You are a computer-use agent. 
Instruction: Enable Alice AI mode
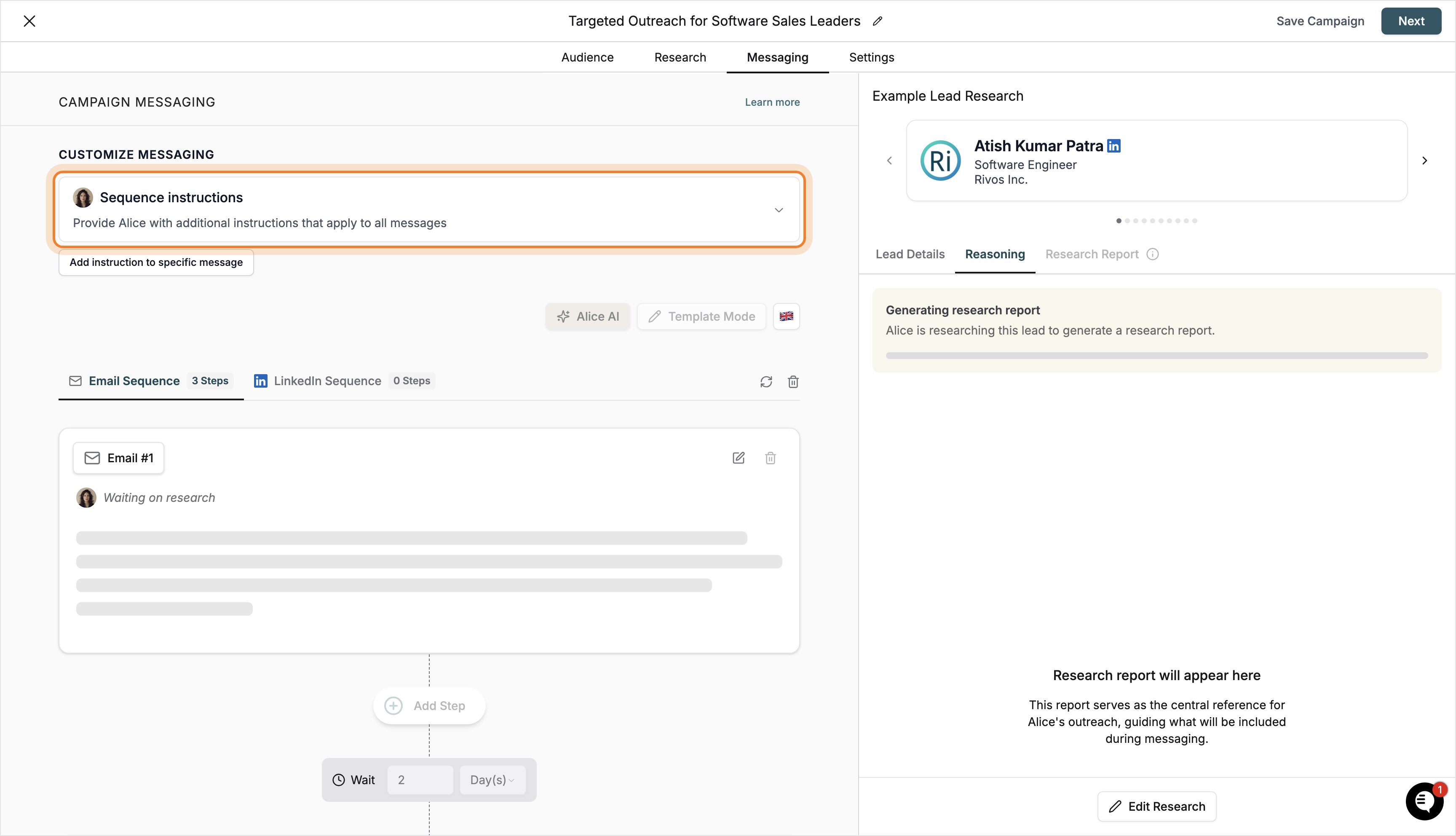(588, 316)
